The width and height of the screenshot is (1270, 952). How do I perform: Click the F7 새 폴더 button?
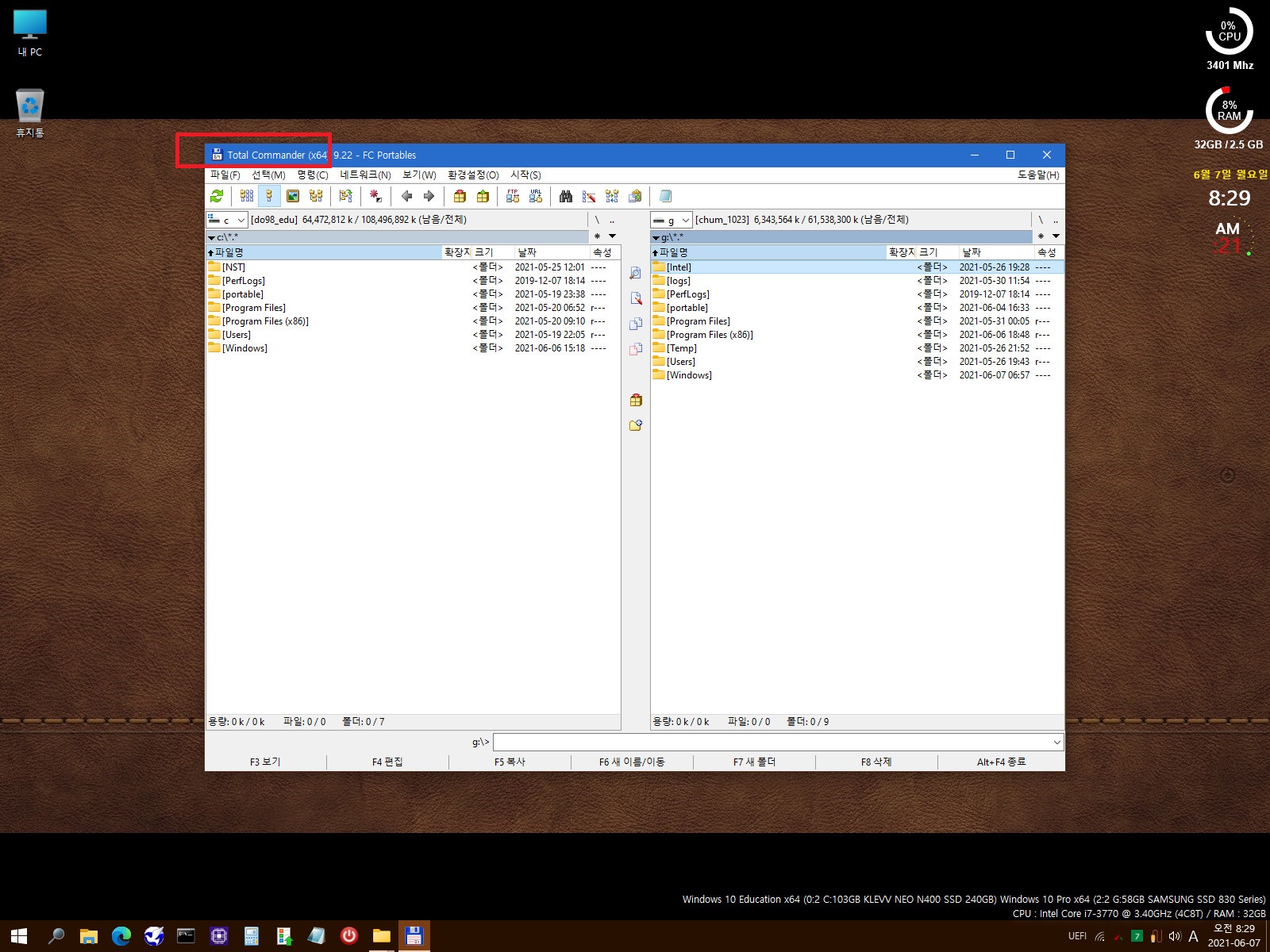[754, 762]
